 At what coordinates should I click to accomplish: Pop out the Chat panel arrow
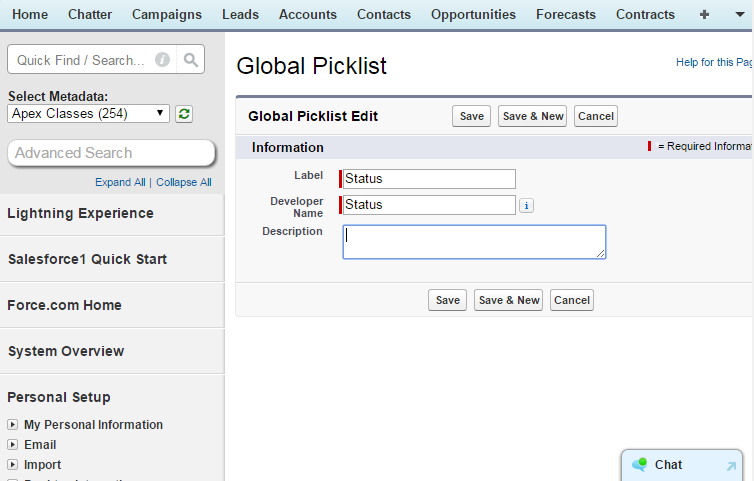[x=731, y=466]
